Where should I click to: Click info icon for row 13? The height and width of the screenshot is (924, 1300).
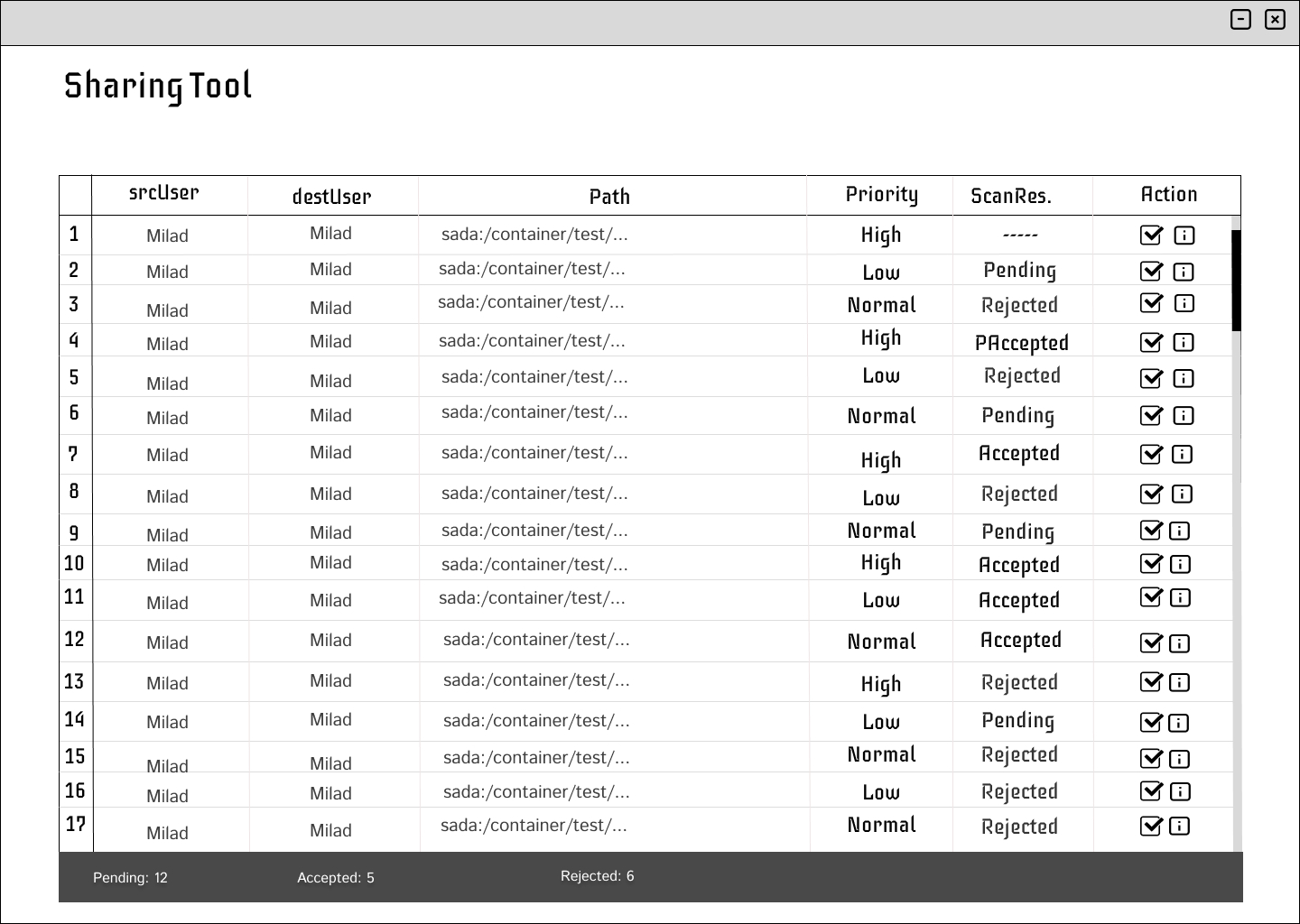coord(1179,682)
